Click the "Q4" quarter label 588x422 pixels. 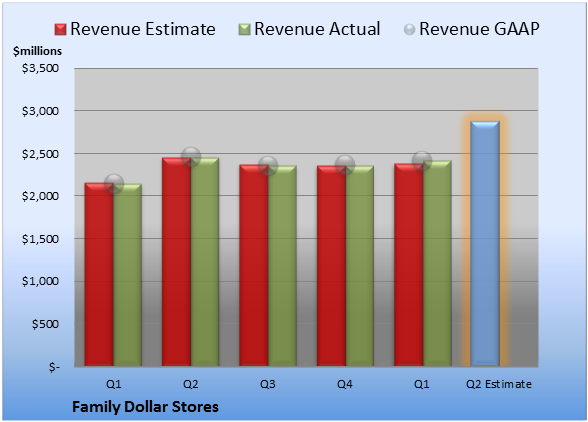coord(345,384)
